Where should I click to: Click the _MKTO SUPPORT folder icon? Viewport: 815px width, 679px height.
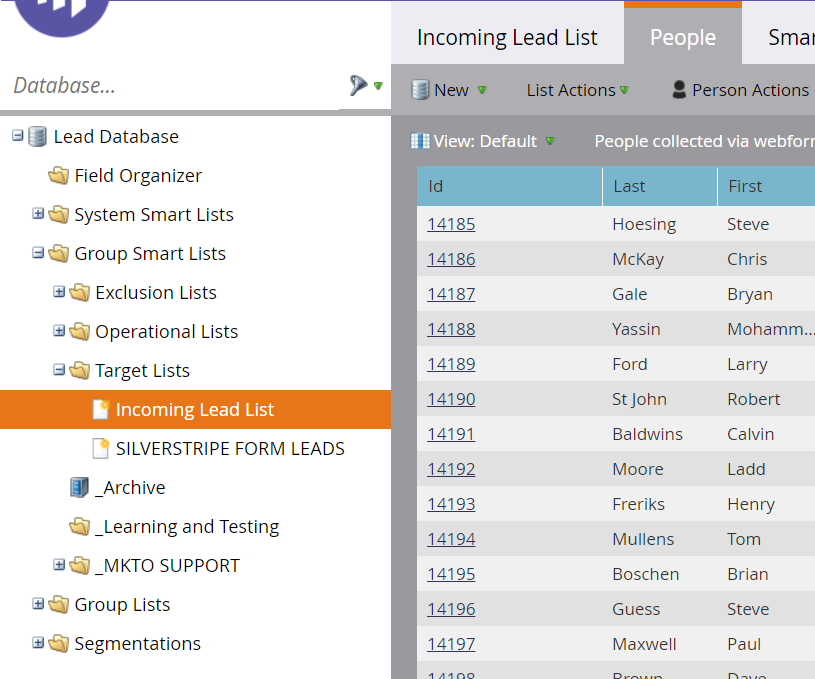[79, 565]
